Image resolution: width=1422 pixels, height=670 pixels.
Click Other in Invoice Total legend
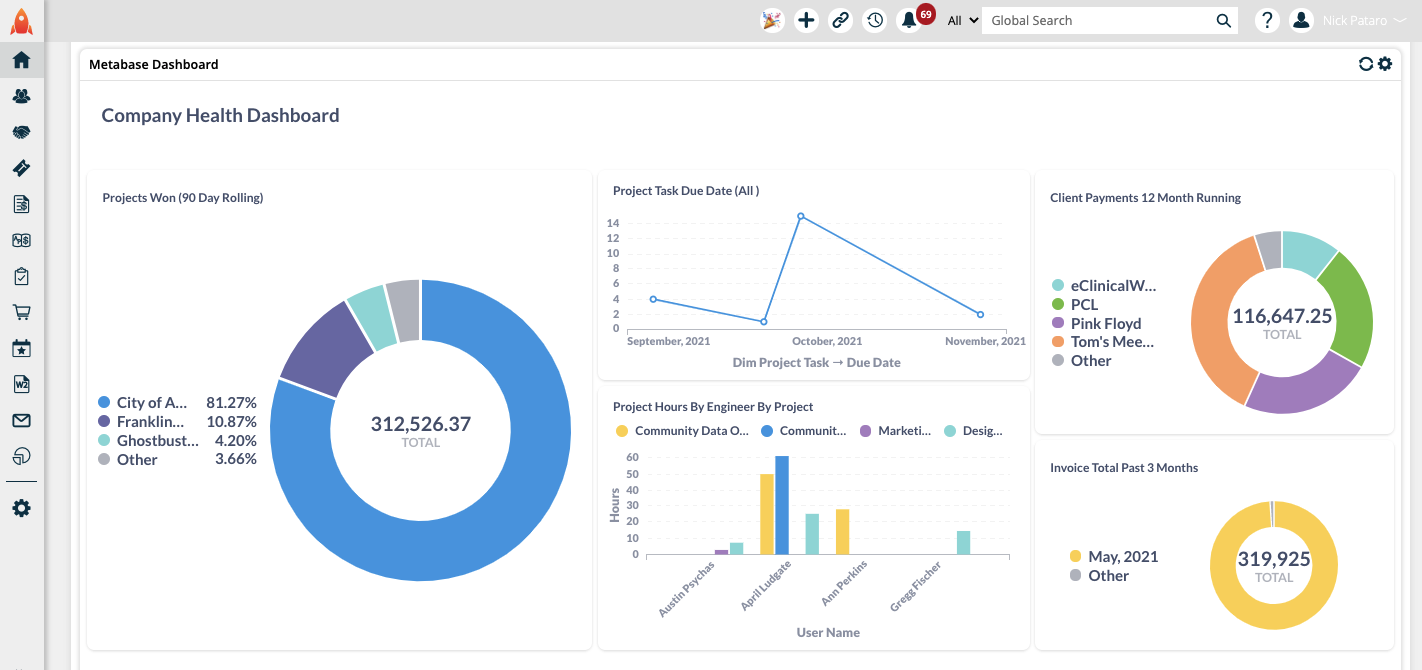[1099, 575]
